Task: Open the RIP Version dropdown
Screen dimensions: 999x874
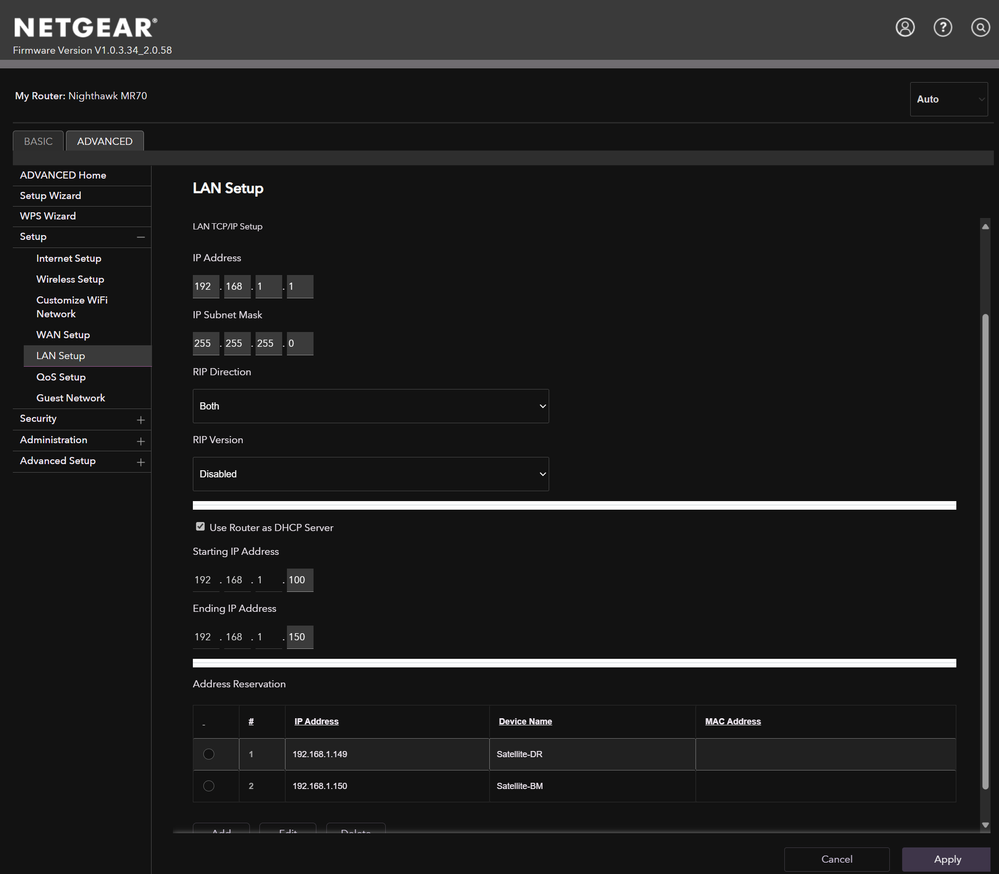Action: (x=370, y=474)
